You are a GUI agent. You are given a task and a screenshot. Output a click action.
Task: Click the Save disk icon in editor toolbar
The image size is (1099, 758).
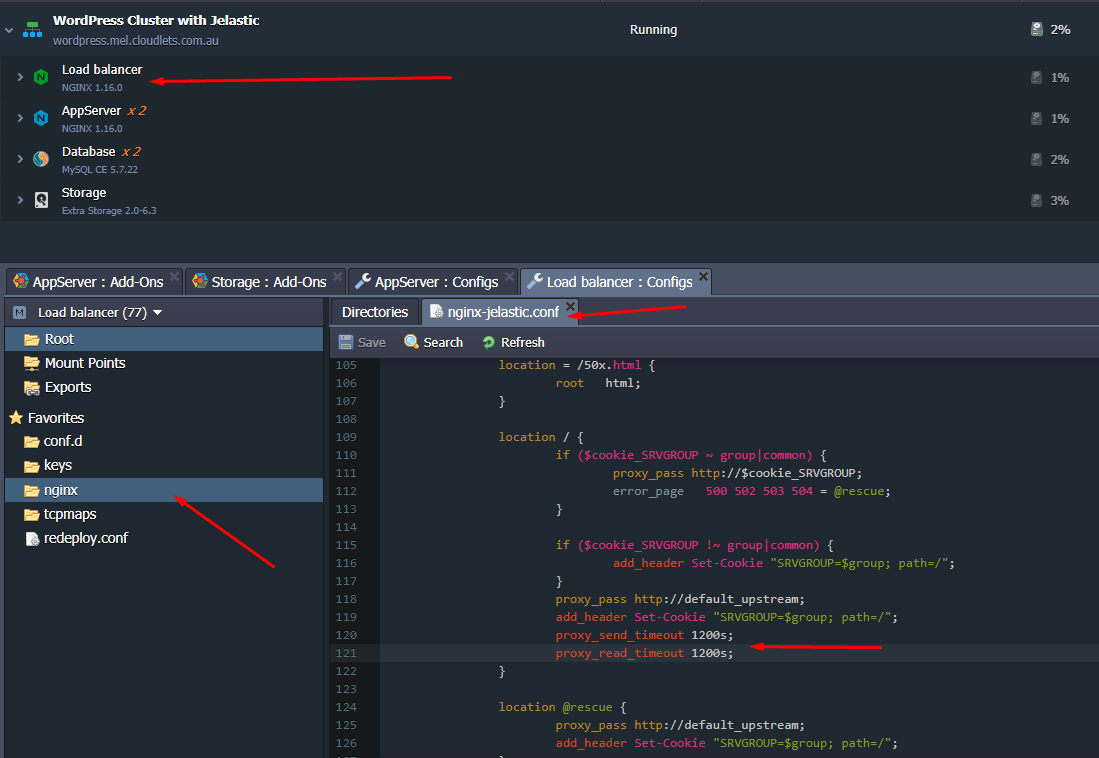pos(346,342)
